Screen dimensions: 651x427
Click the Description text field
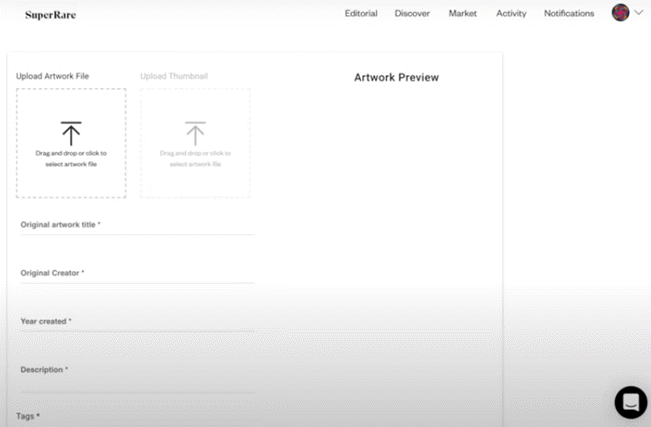point(136,371)
